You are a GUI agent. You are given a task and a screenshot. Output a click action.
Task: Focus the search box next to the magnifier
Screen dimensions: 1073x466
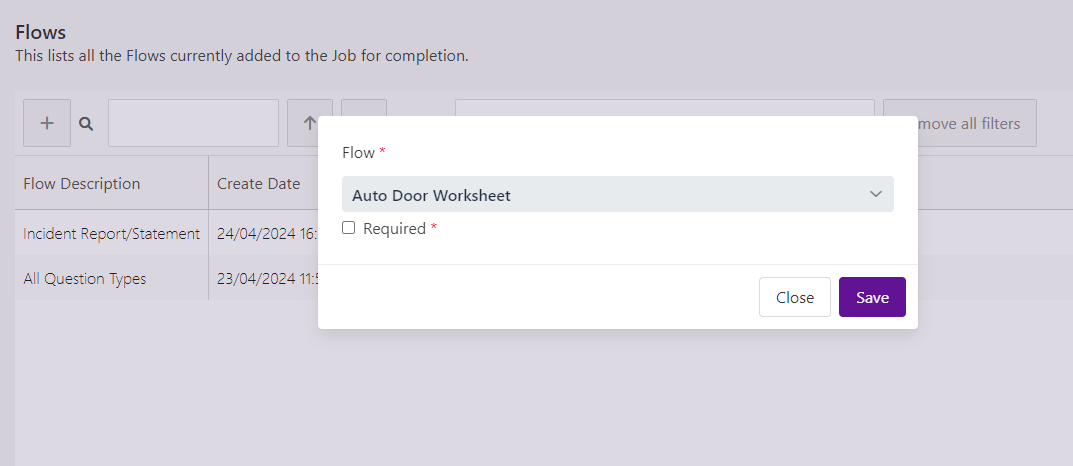pyautogui.click(x=194, y=123)
